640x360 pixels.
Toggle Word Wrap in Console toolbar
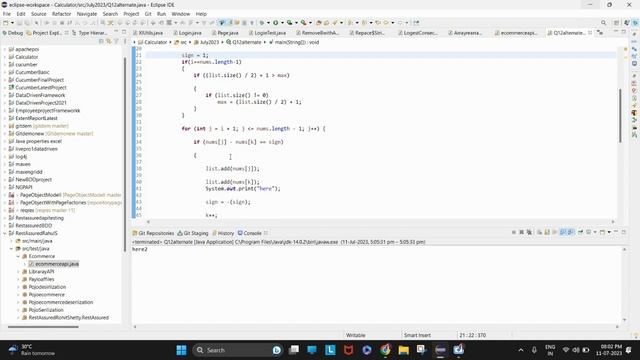tap(555, 232)
